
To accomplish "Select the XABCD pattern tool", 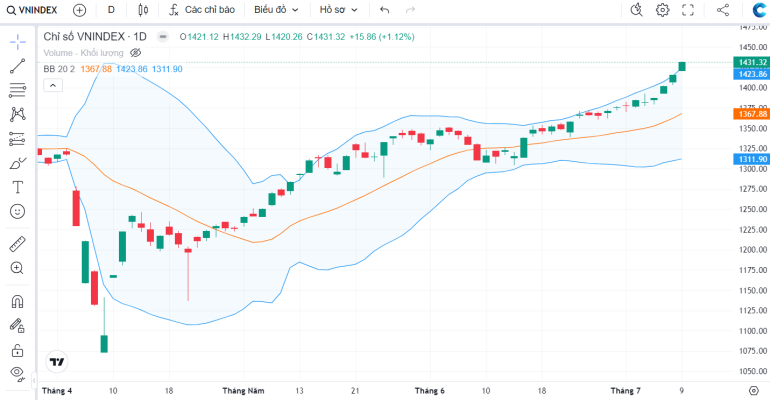I will tap(18, 114).
